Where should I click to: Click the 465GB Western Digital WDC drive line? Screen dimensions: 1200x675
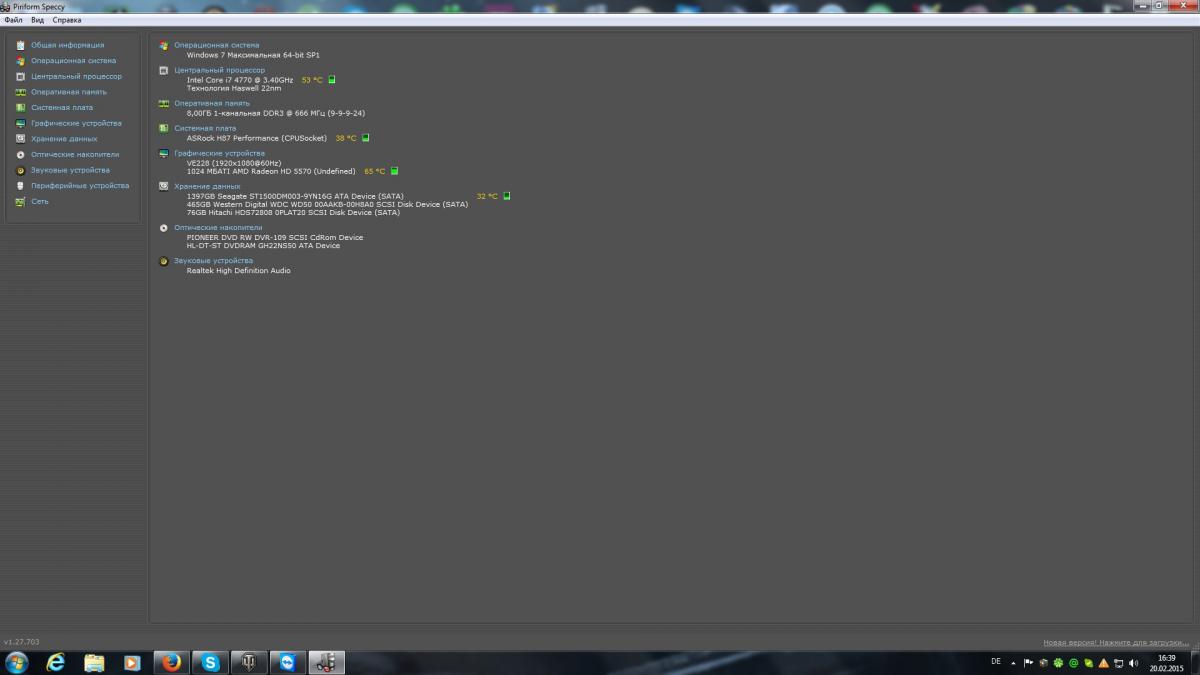coord(327,204)
